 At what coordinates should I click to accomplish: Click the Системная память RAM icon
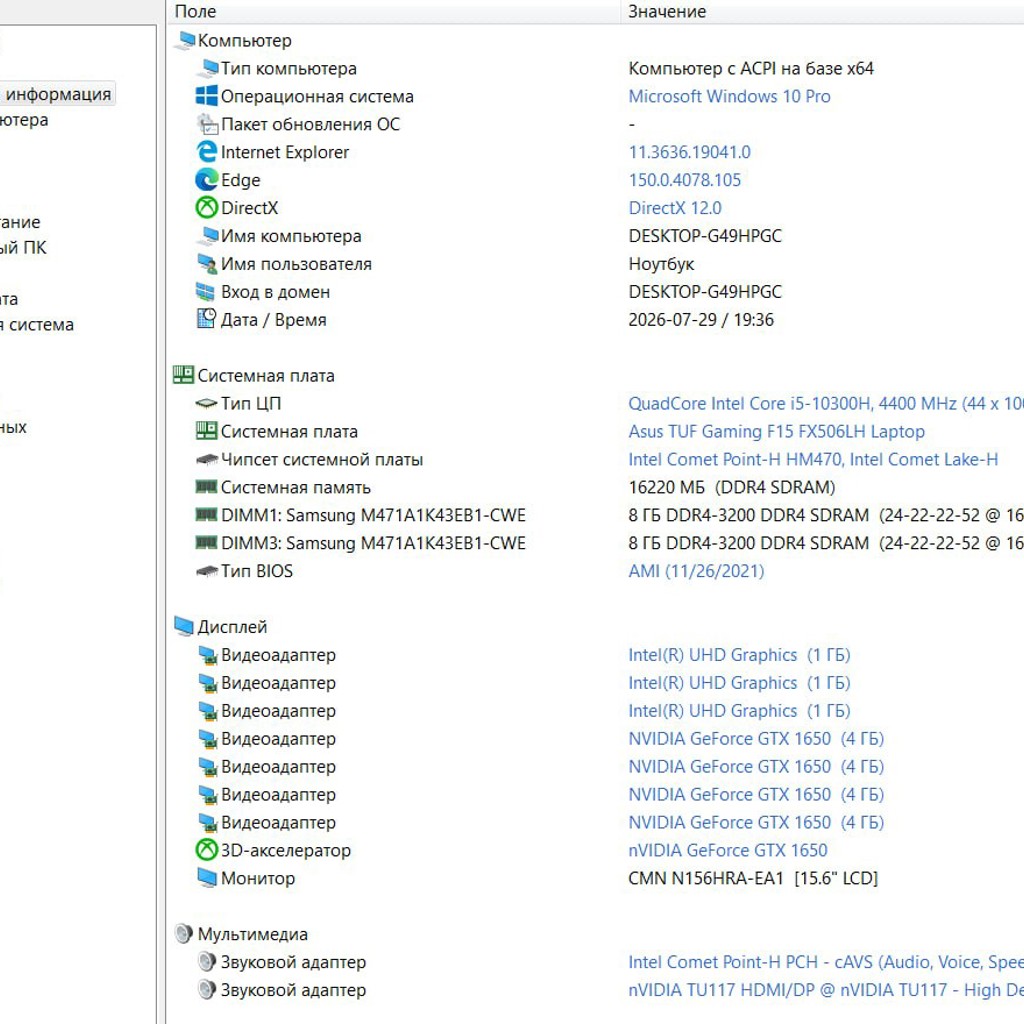click(x=206, y=487)
